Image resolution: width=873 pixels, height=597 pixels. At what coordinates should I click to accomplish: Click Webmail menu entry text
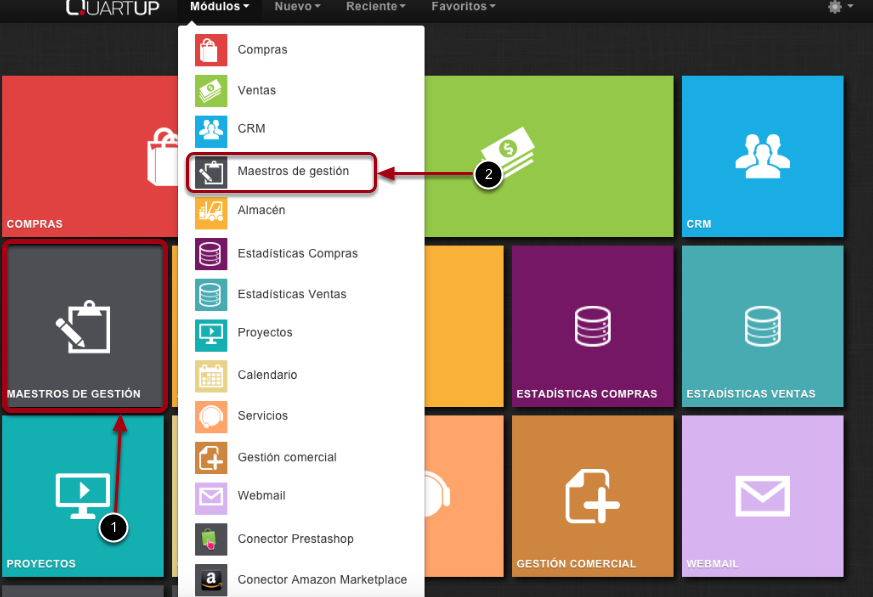point(262,496)
